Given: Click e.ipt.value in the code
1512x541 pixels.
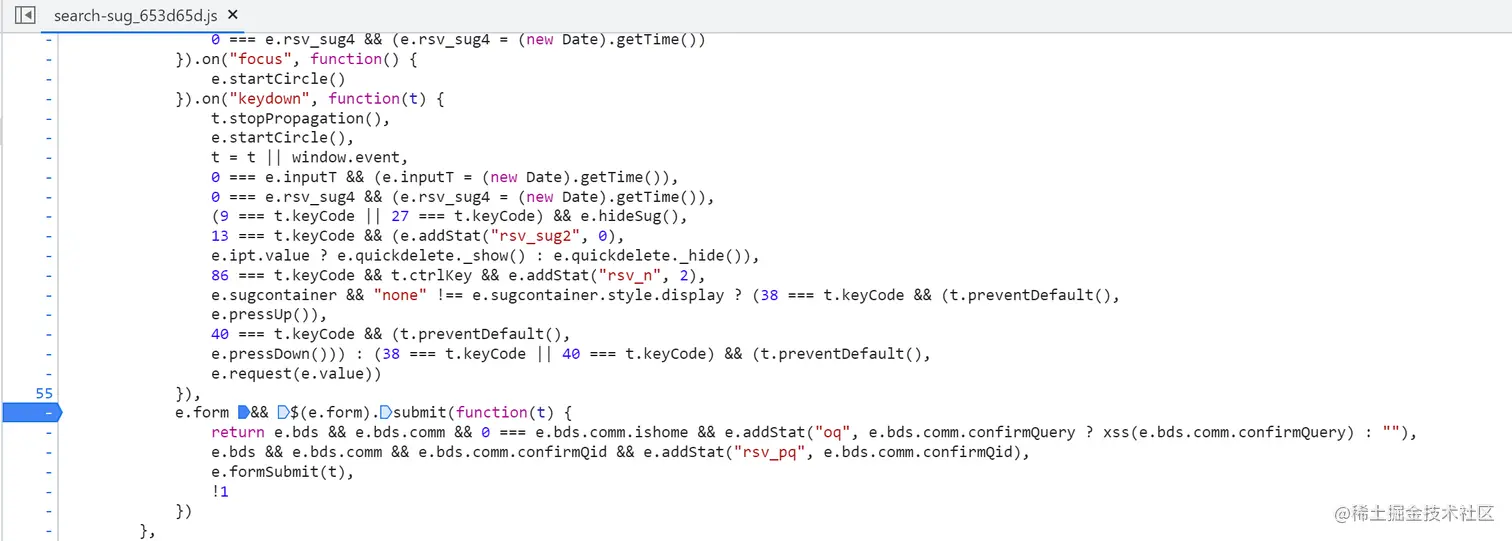Looking at the screenshot, I should point(260,255).
